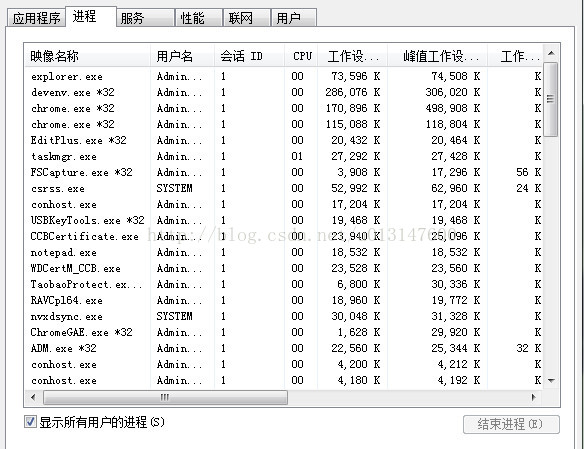
Task: Select USBKeyTools.exe *32 process
Action: pyautogui.click(x=284, y=220)
